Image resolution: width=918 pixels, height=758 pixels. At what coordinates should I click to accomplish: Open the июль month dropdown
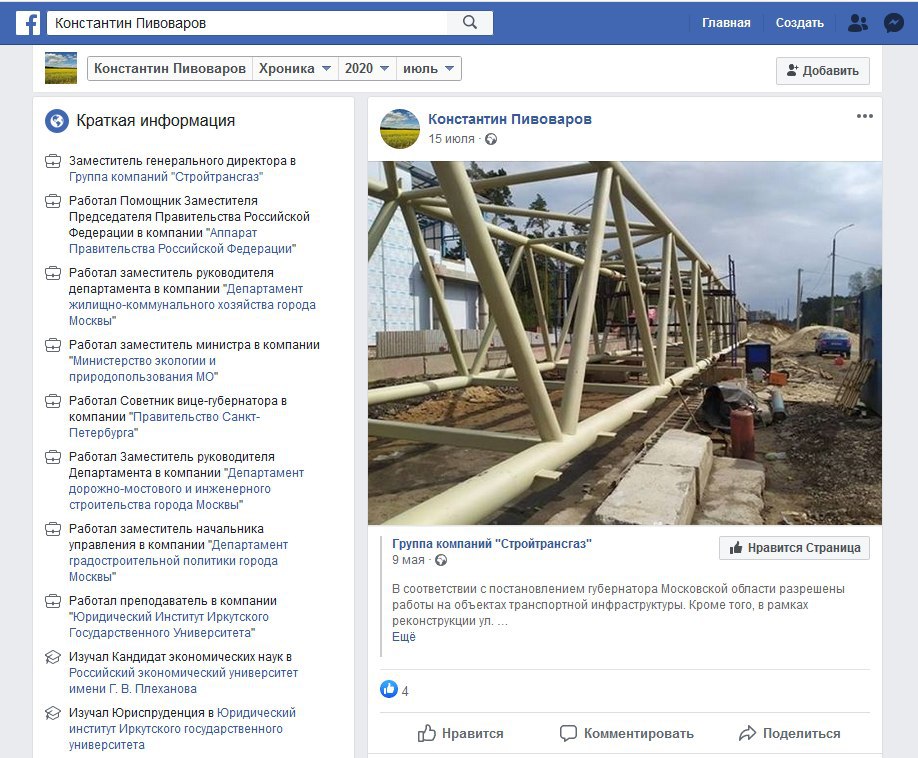pyautogui.click(x=429, y=68)
